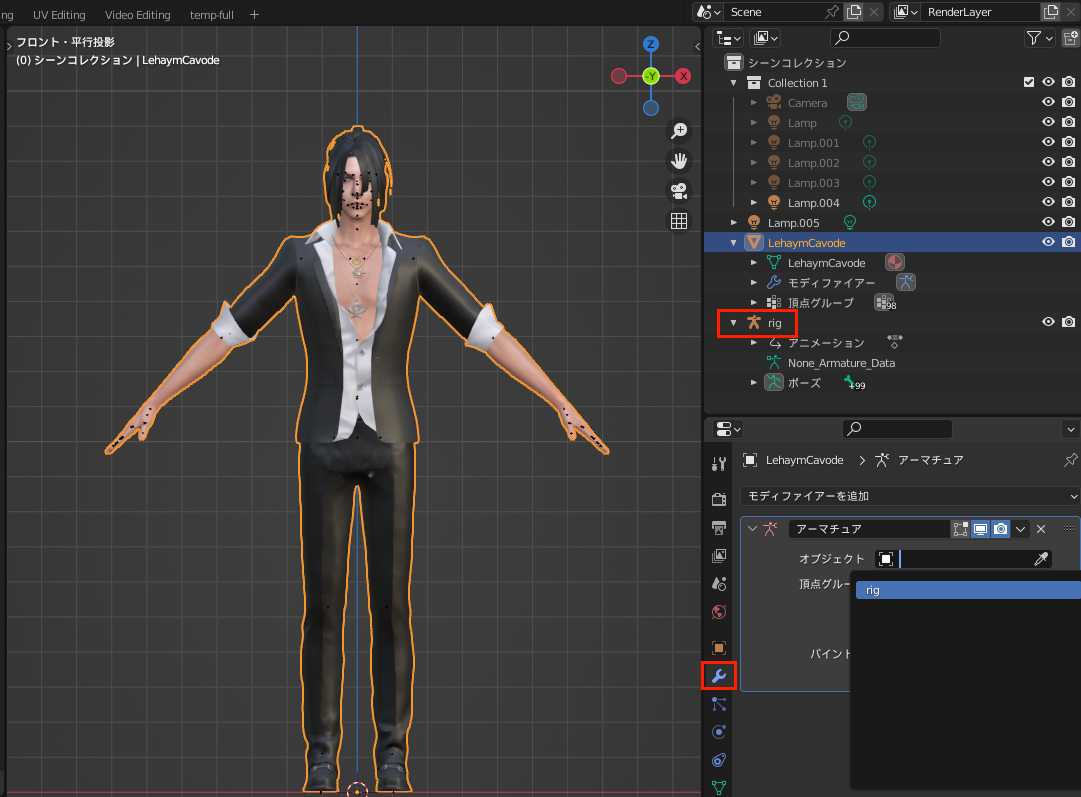
Task: Open the World properties globe tab
Action: 718,612
